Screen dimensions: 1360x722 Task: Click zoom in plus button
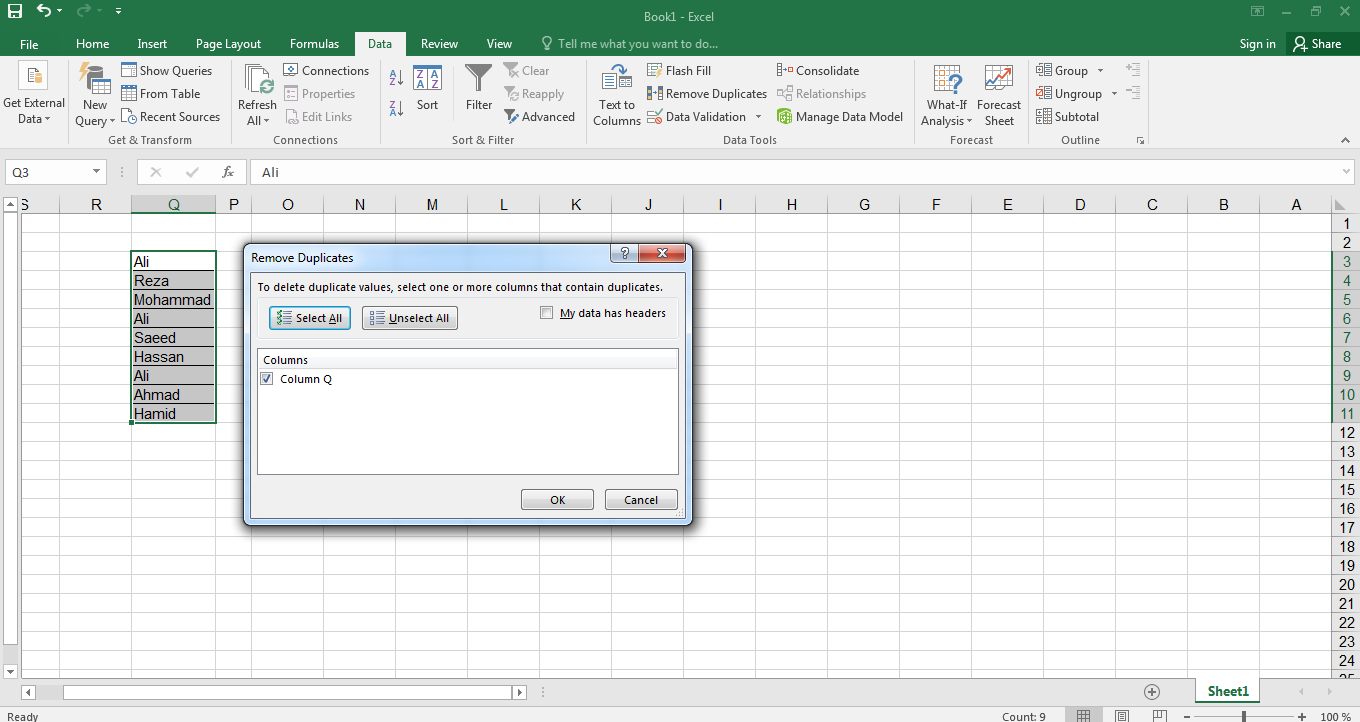click(1301, 716)
